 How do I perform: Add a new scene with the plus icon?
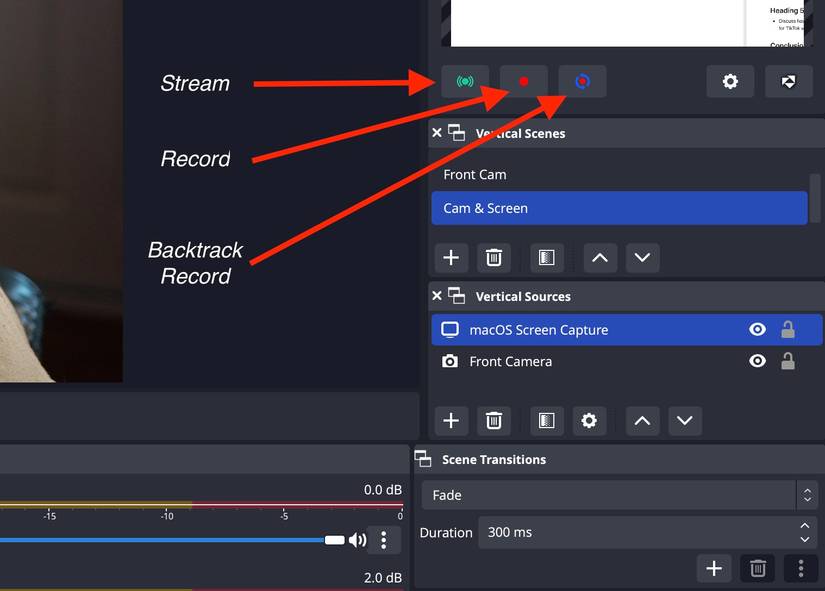(451, 257)
